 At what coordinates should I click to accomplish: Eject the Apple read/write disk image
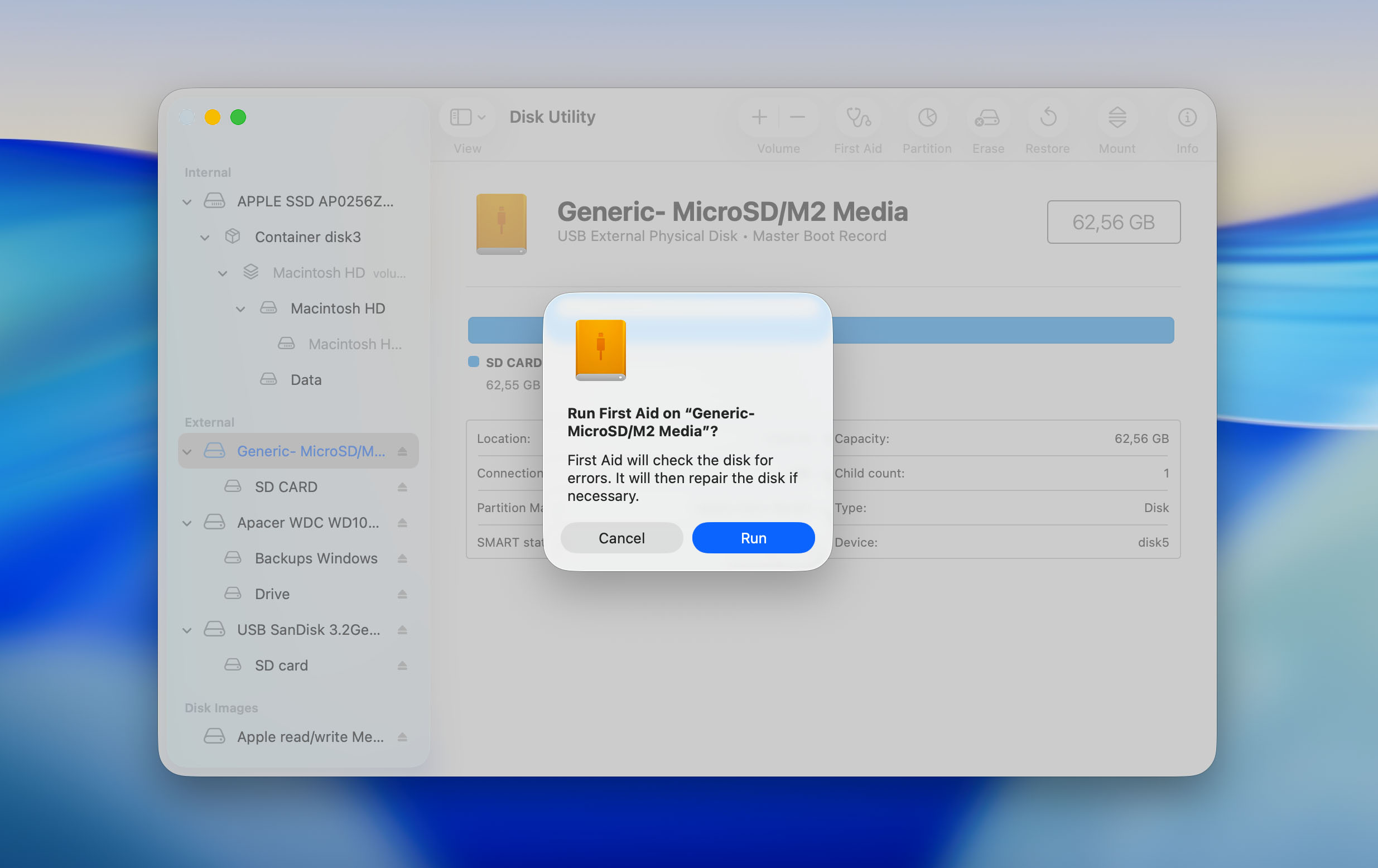tap(403, 737)
